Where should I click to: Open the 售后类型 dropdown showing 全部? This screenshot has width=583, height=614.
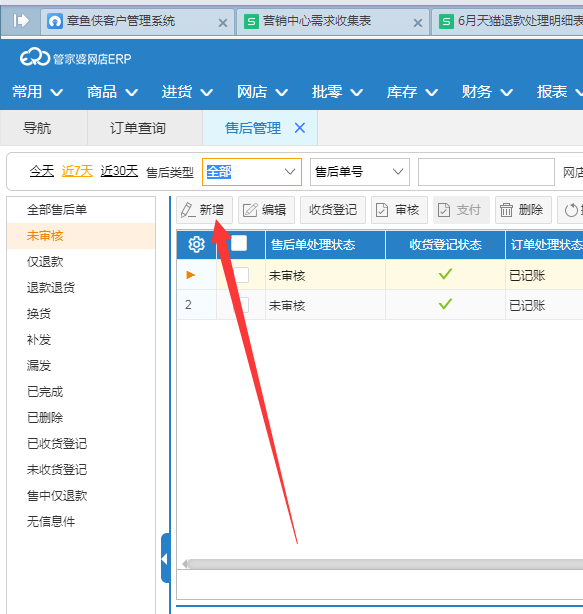(252, 172)
